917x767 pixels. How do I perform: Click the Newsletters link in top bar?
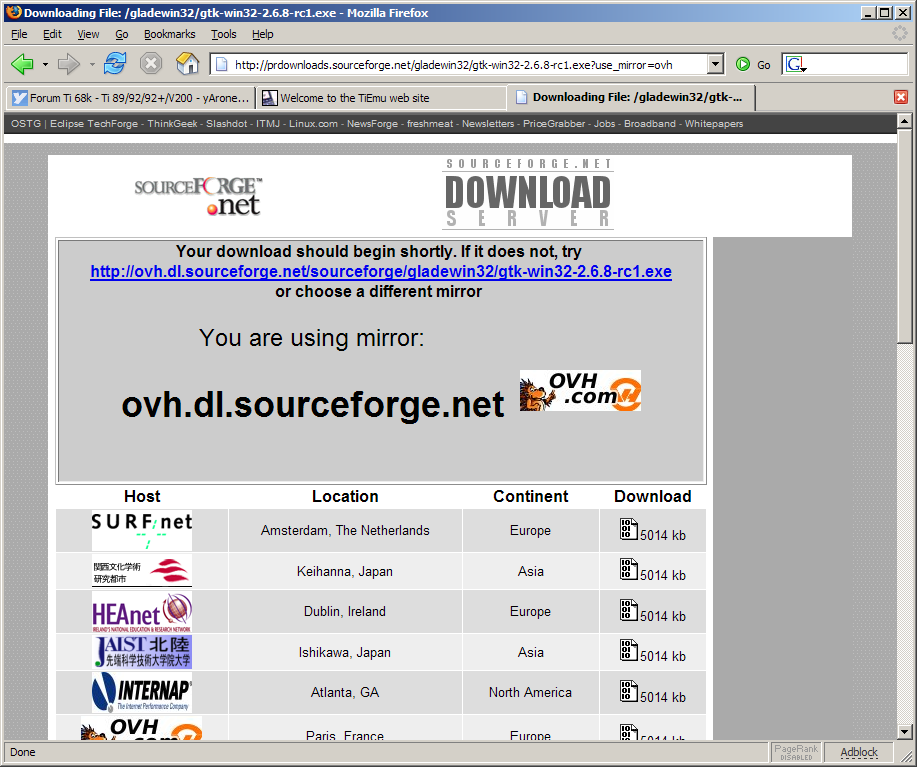click(488, 123)
